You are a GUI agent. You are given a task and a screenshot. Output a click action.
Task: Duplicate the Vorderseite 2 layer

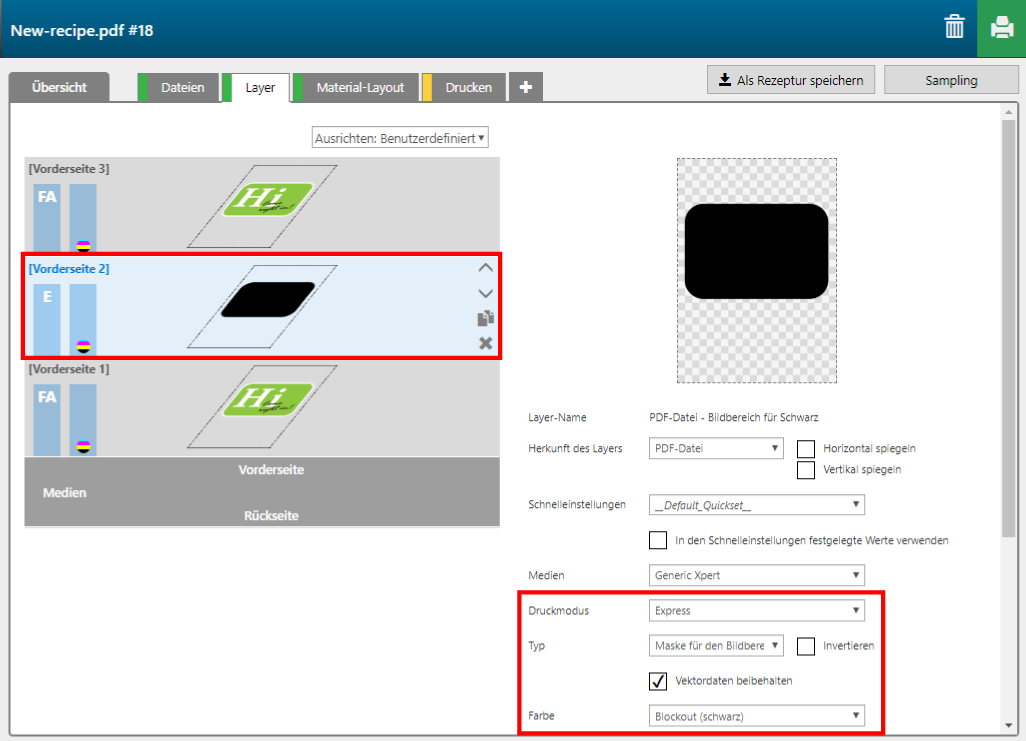pos(485,318)
